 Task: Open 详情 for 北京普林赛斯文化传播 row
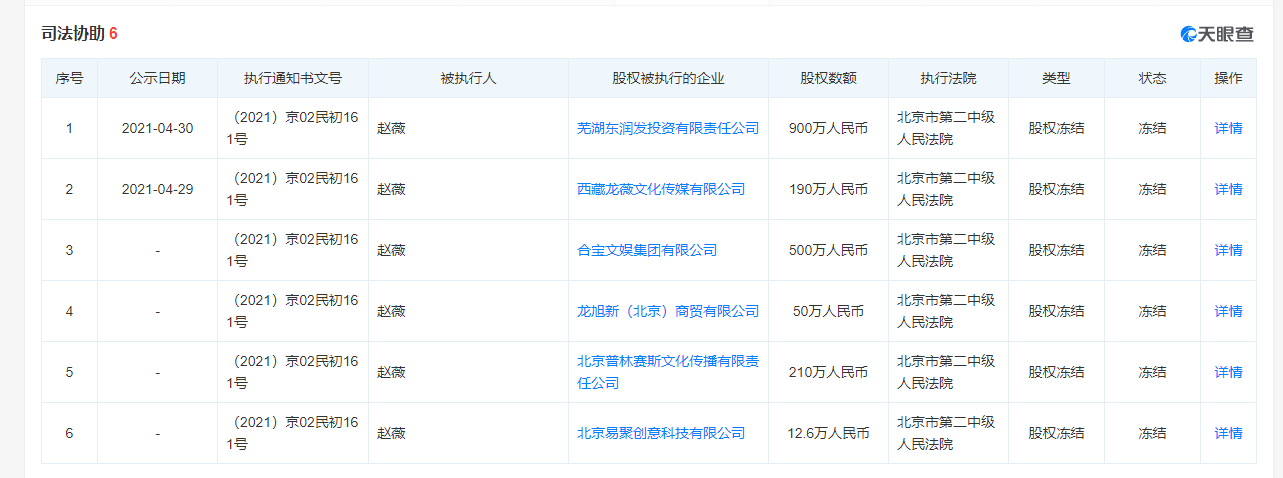pyautogui.click(x=1228, y=372)
